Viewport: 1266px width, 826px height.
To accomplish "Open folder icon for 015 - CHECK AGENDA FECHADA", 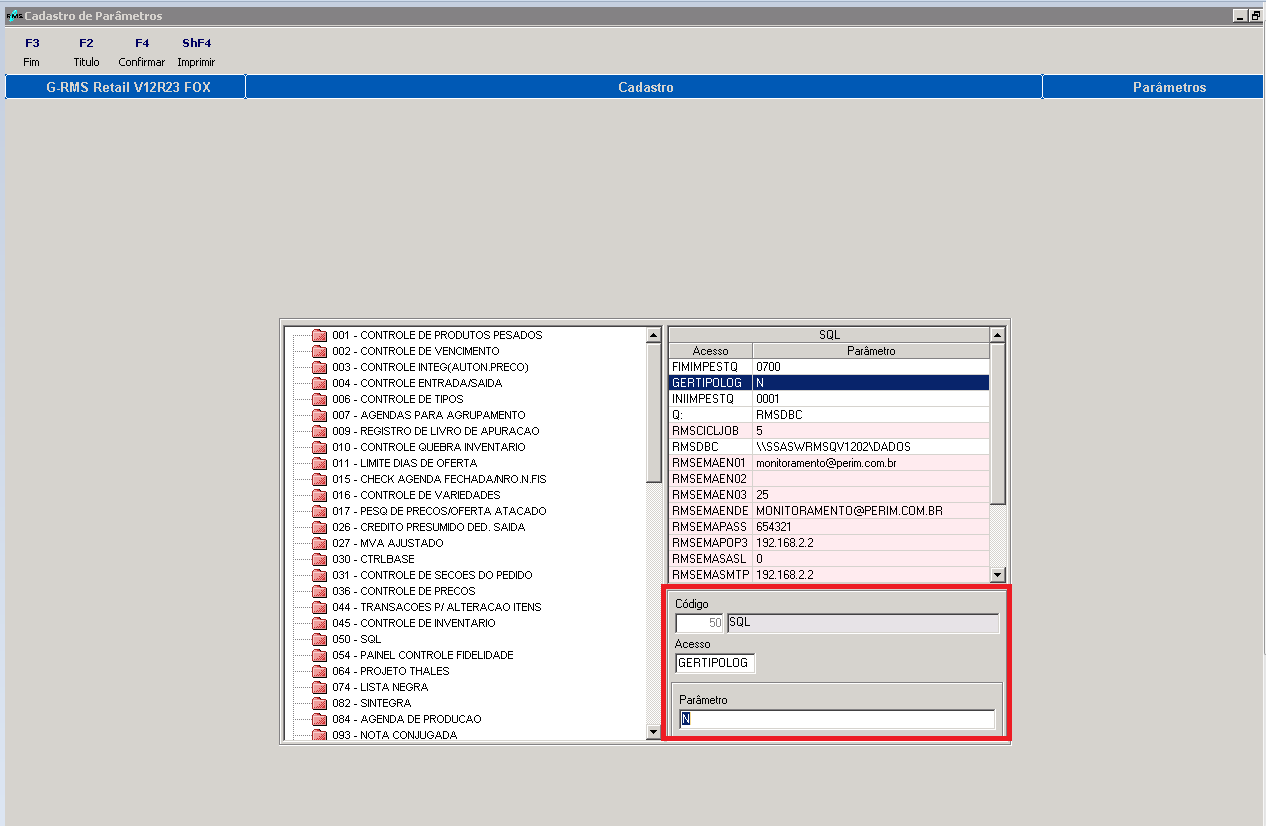I will click(319, 479).
